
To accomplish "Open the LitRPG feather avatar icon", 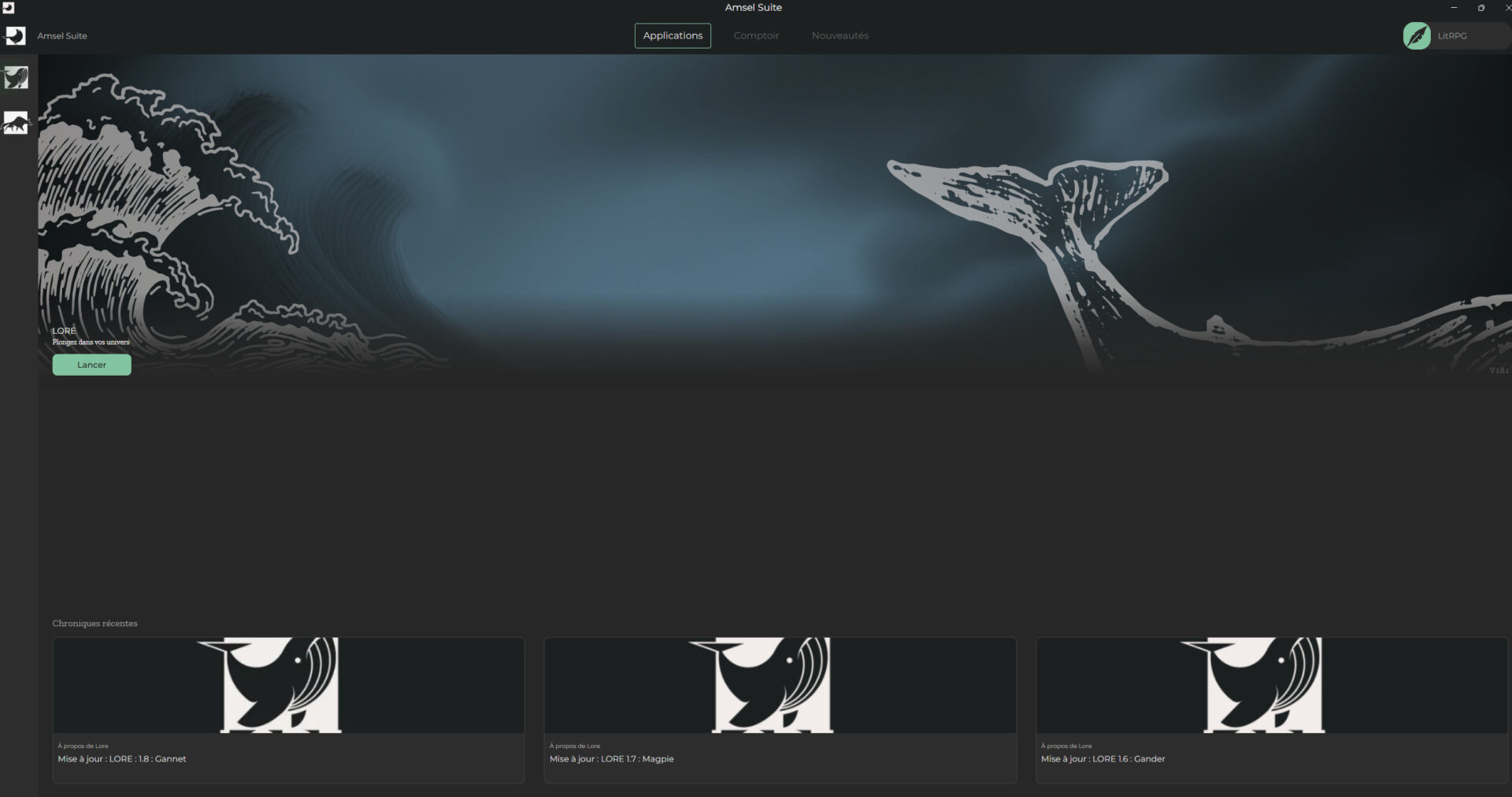I will 1416,35.
